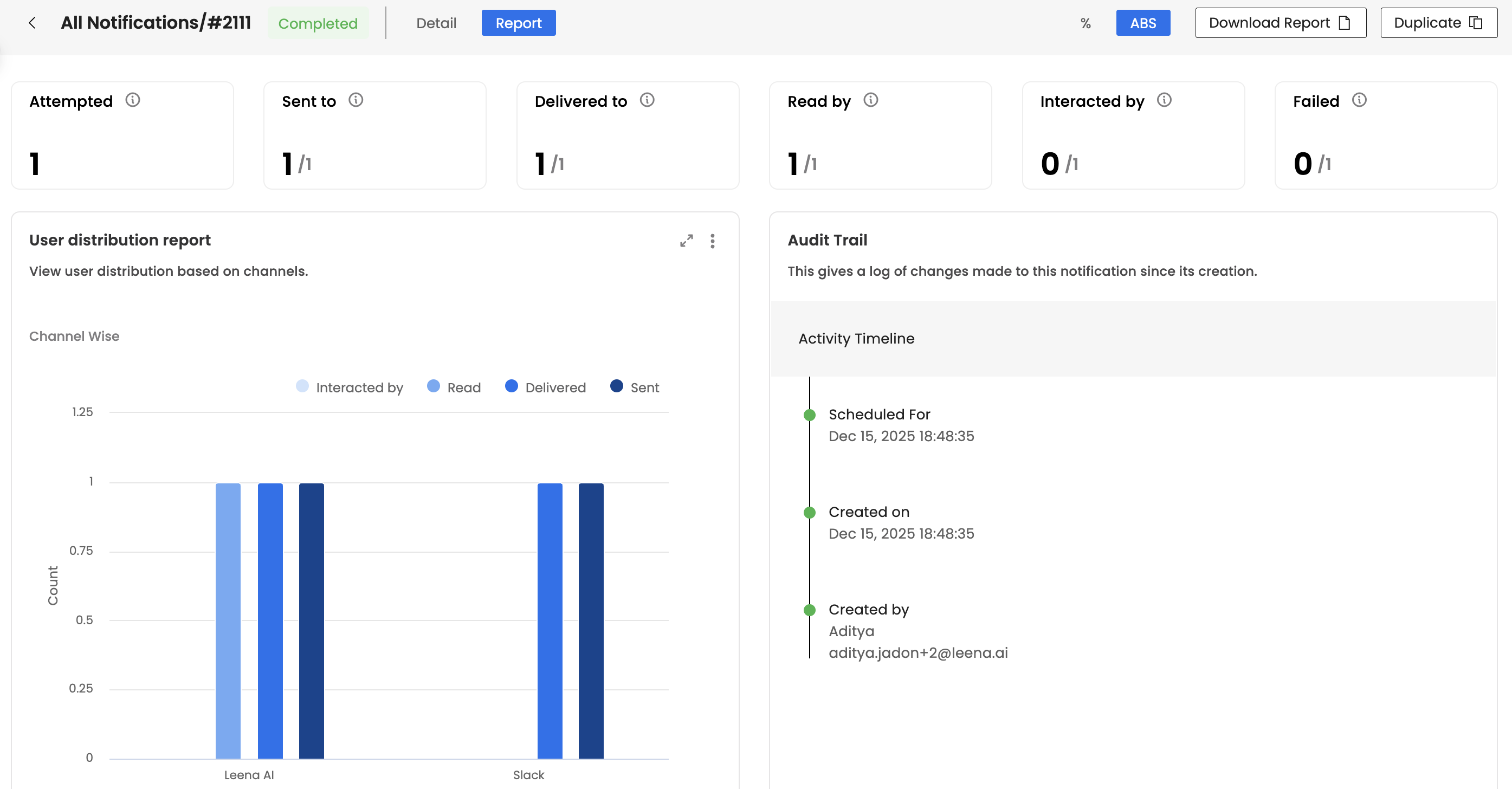Click the Scheduled For timeline marker
Screen dimensions: 1512x789
click(x=810, y=415)
